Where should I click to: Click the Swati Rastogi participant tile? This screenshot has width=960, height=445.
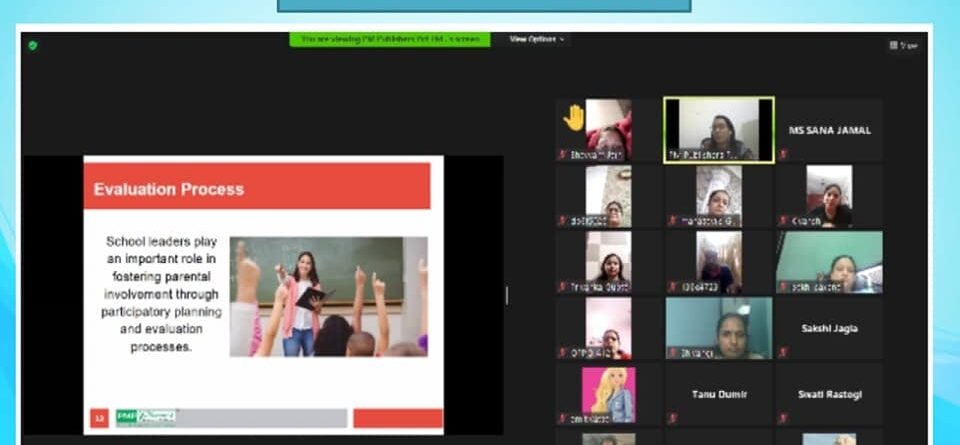point(829,394)
